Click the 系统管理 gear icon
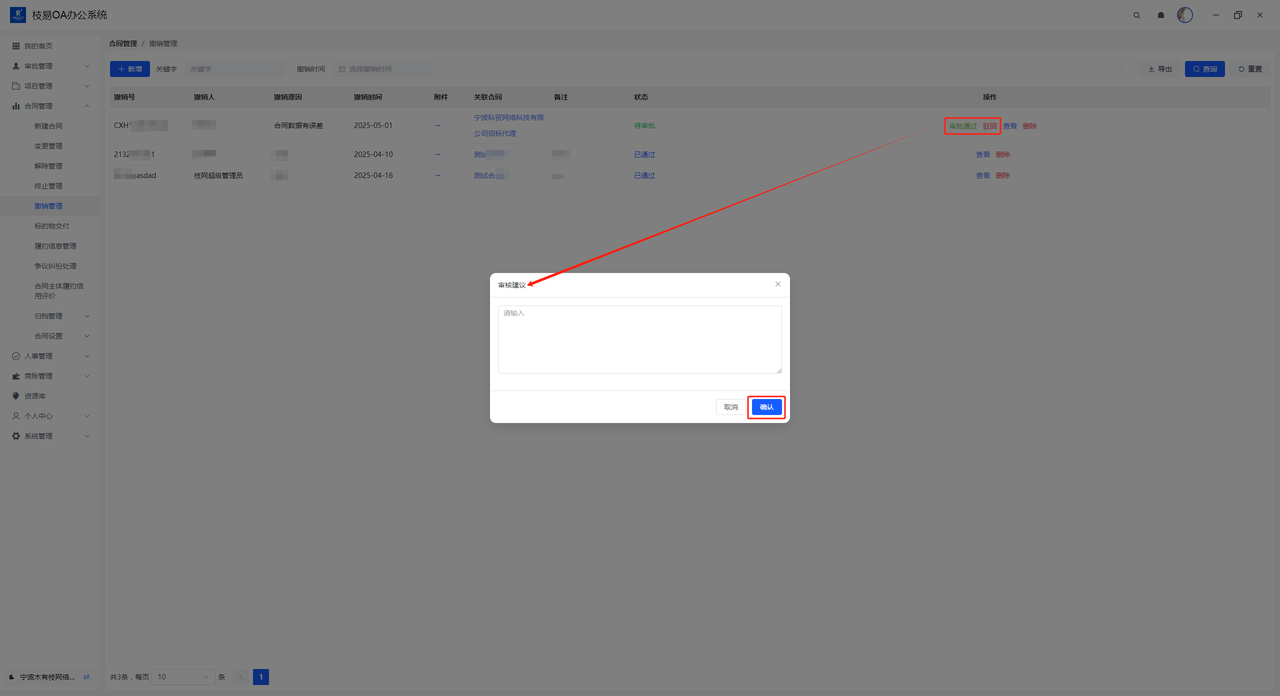Viewport: 1280px width, 696px height. click(16, 436)
